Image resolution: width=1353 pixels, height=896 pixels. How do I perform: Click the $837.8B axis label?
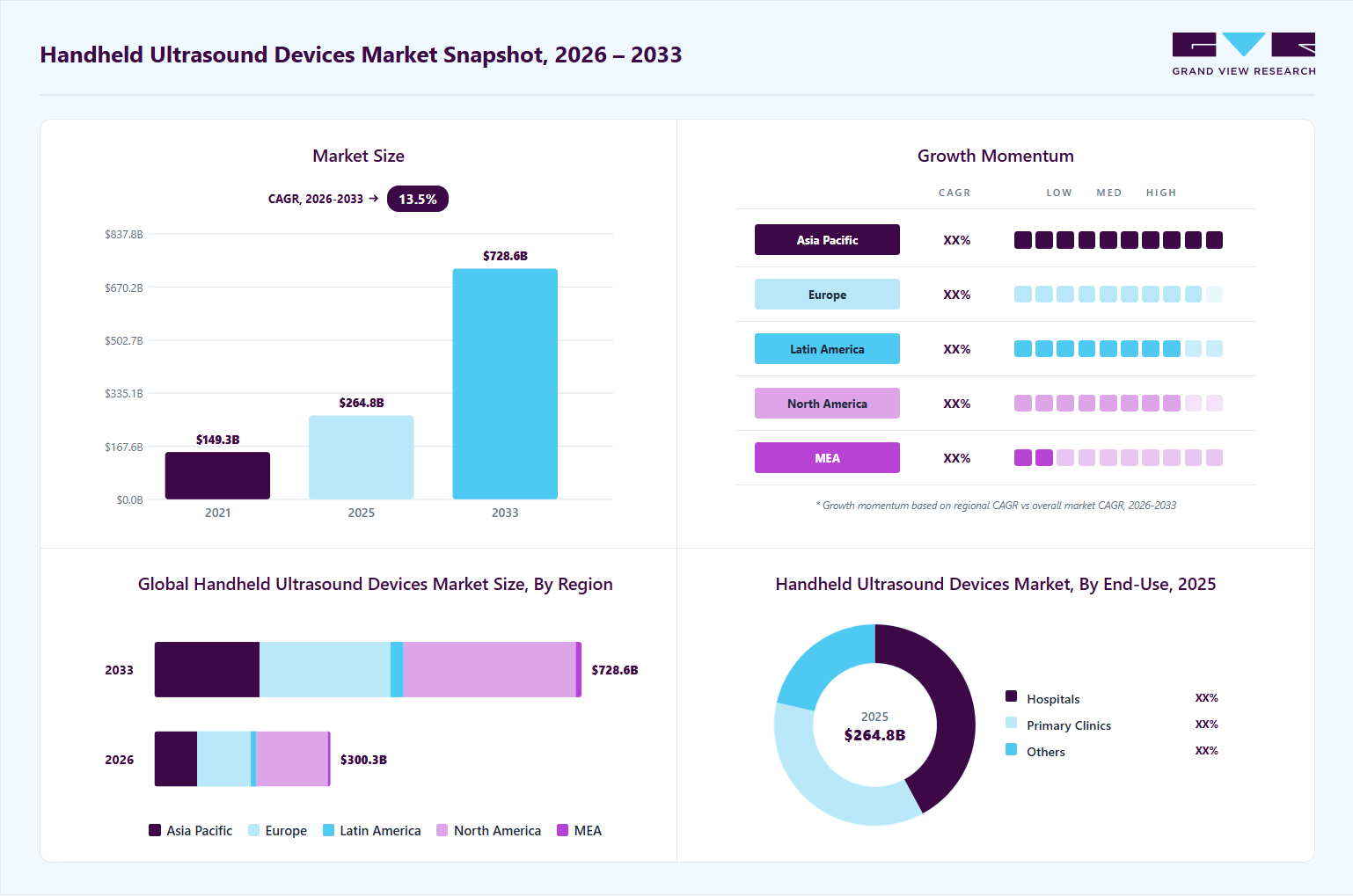(123, 235)
